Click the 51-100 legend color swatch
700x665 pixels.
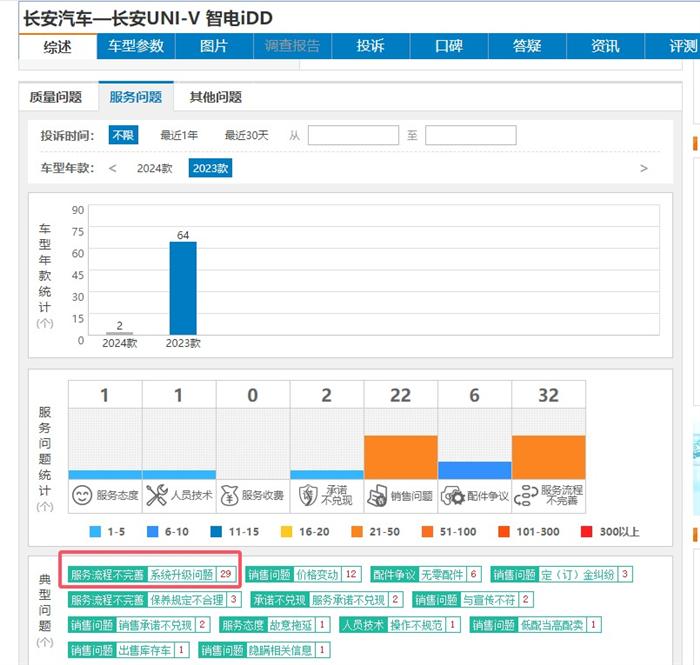point(427,532)
